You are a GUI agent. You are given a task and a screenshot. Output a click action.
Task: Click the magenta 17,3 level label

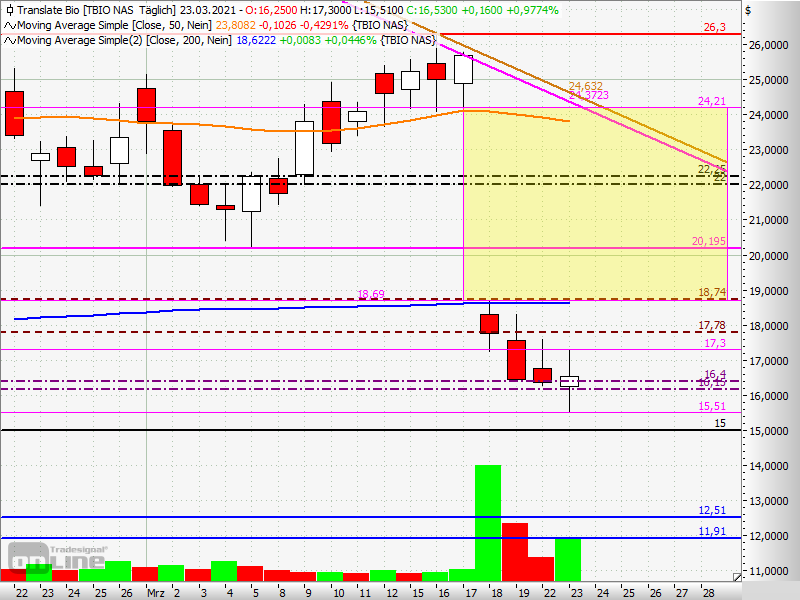coord(715,343)
